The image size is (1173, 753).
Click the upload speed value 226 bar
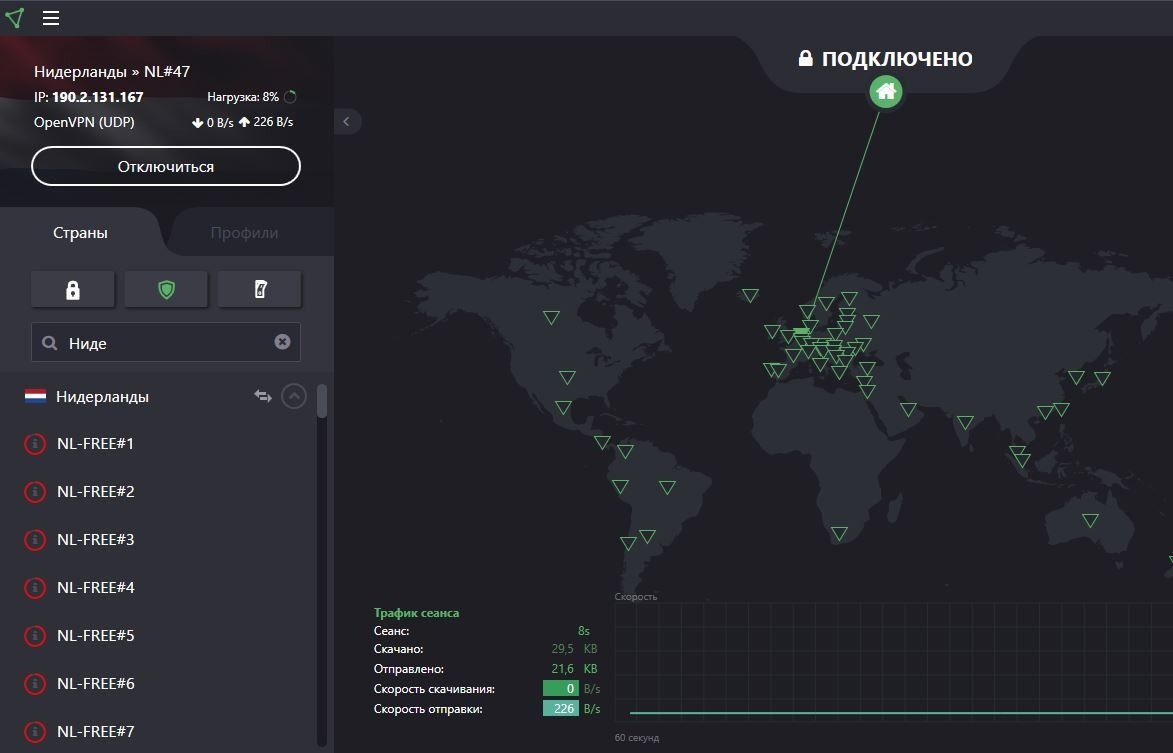[560, 708]
